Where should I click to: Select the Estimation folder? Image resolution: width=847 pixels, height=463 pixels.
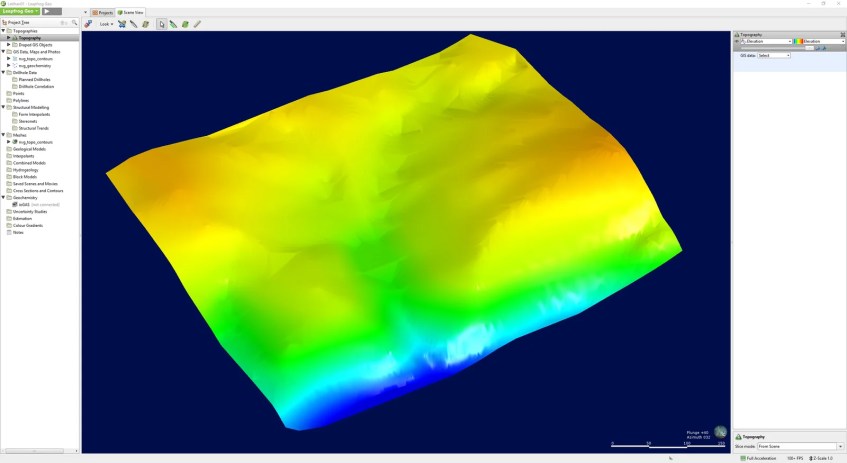click(x=22, y=218)
